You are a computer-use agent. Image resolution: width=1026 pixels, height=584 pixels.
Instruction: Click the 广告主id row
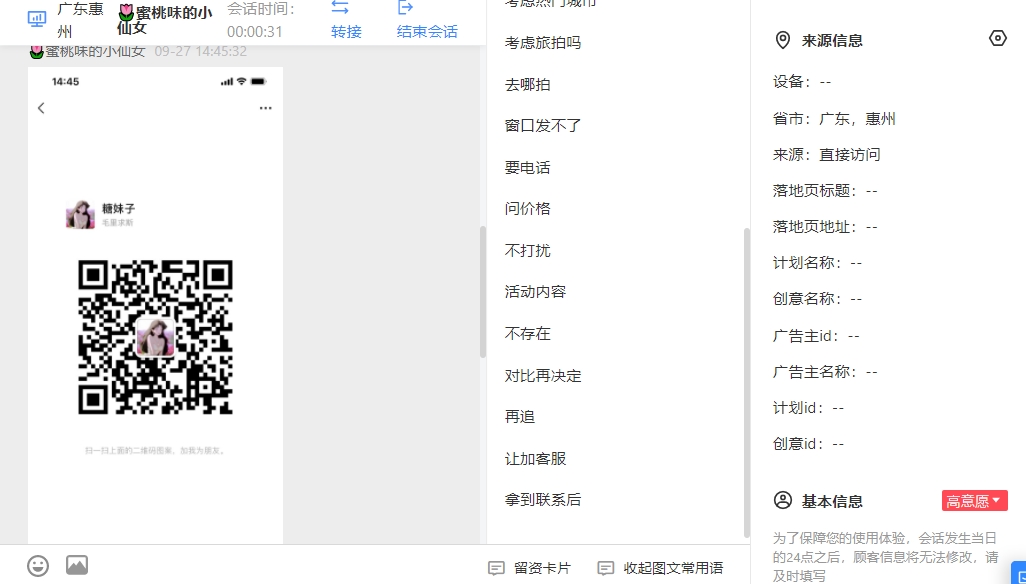click(816, 336)
